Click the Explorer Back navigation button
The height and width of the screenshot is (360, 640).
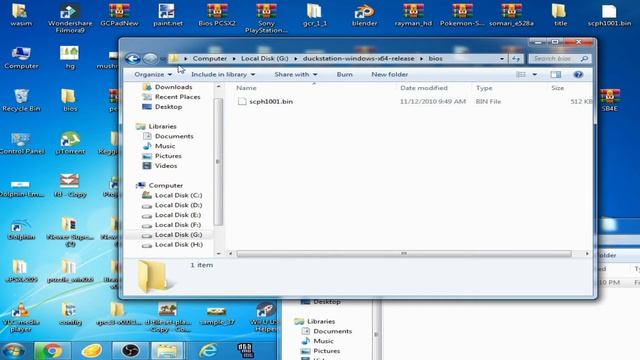(x=133, y=59)
